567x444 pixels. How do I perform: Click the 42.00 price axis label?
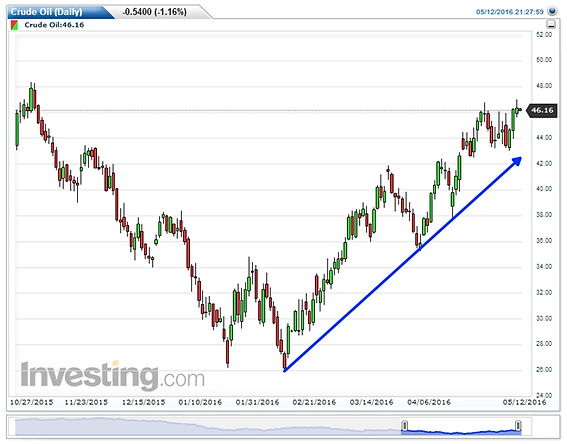pyautogui.click(x=544, y=163)
